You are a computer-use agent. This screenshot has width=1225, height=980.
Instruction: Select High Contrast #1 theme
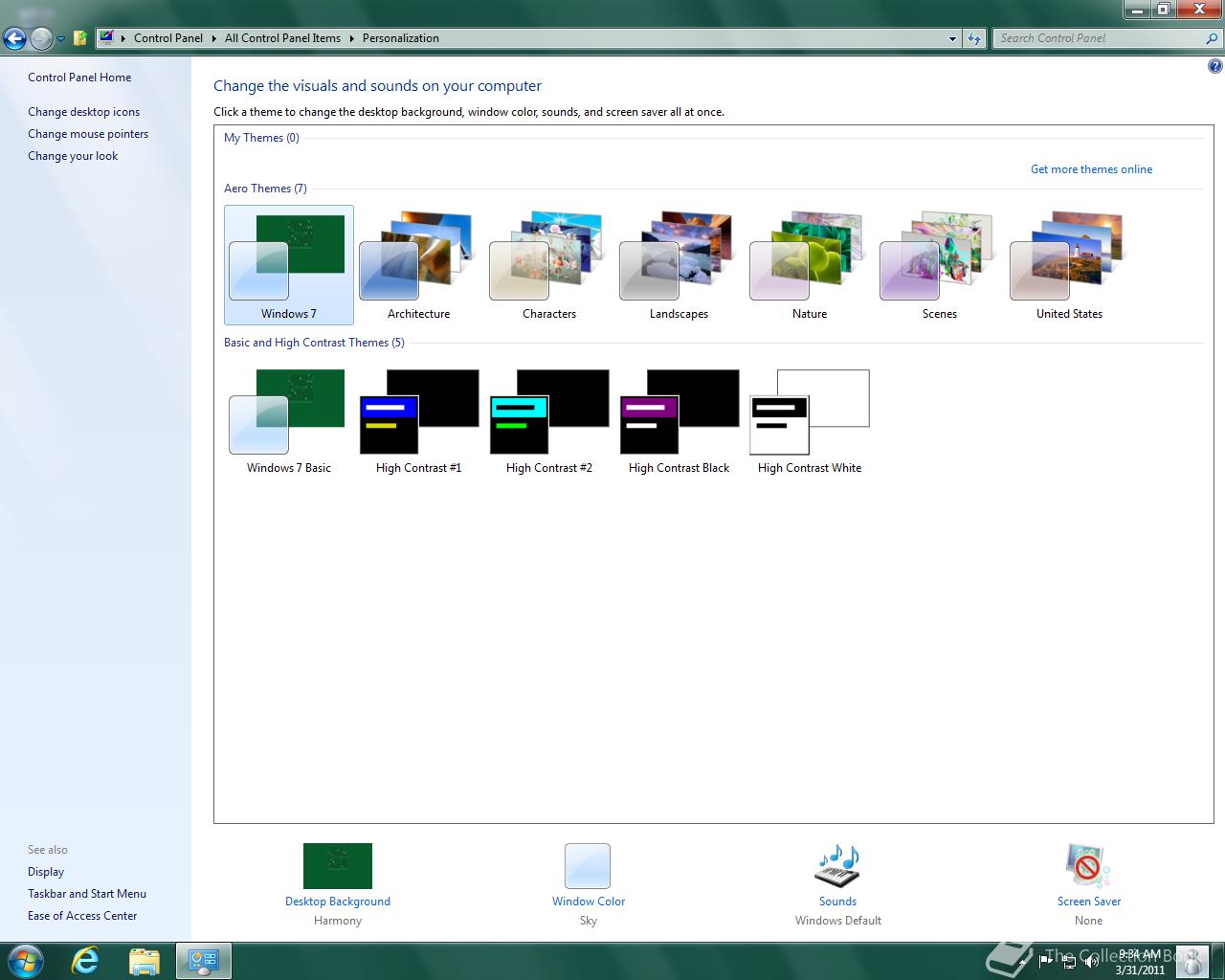[418, 421]
